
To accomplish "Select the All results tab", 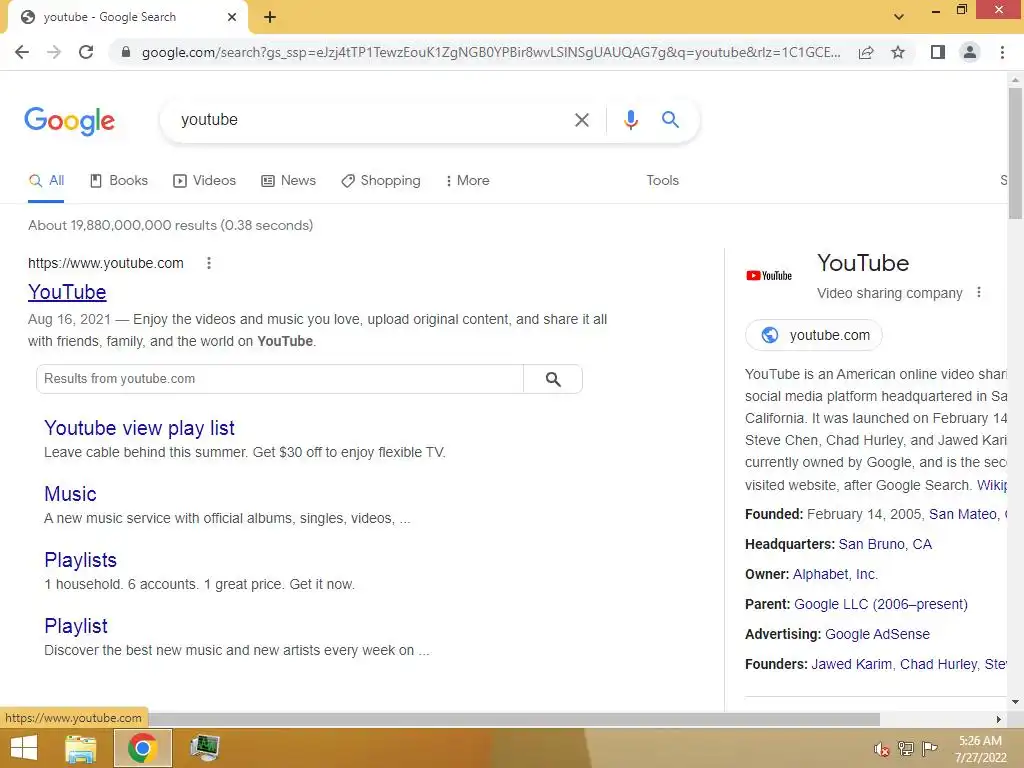I will (46, 181).
